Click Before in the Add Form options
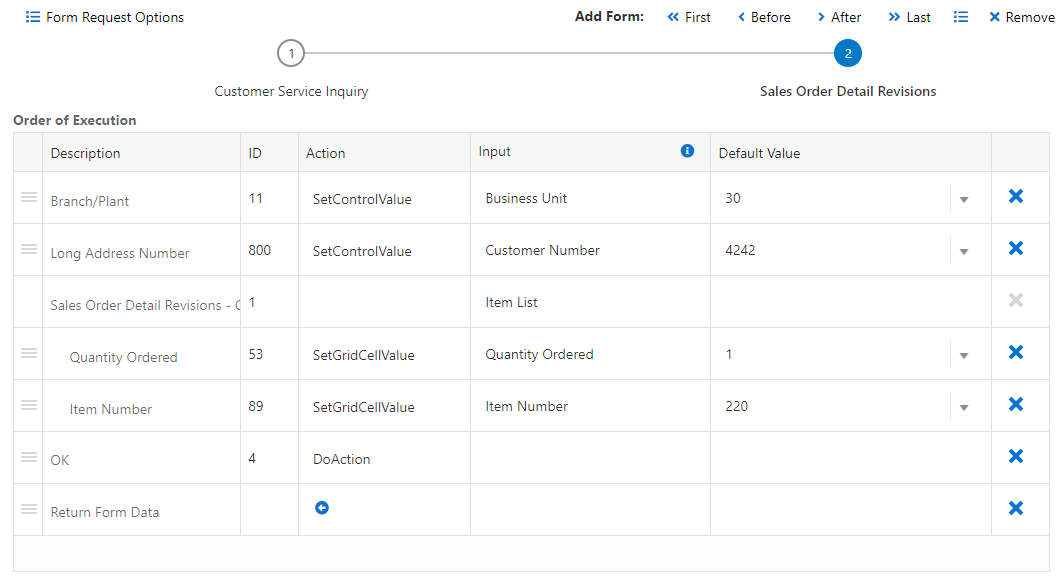Viewport: 1063px width, 583px height. [x=764, y=17]
